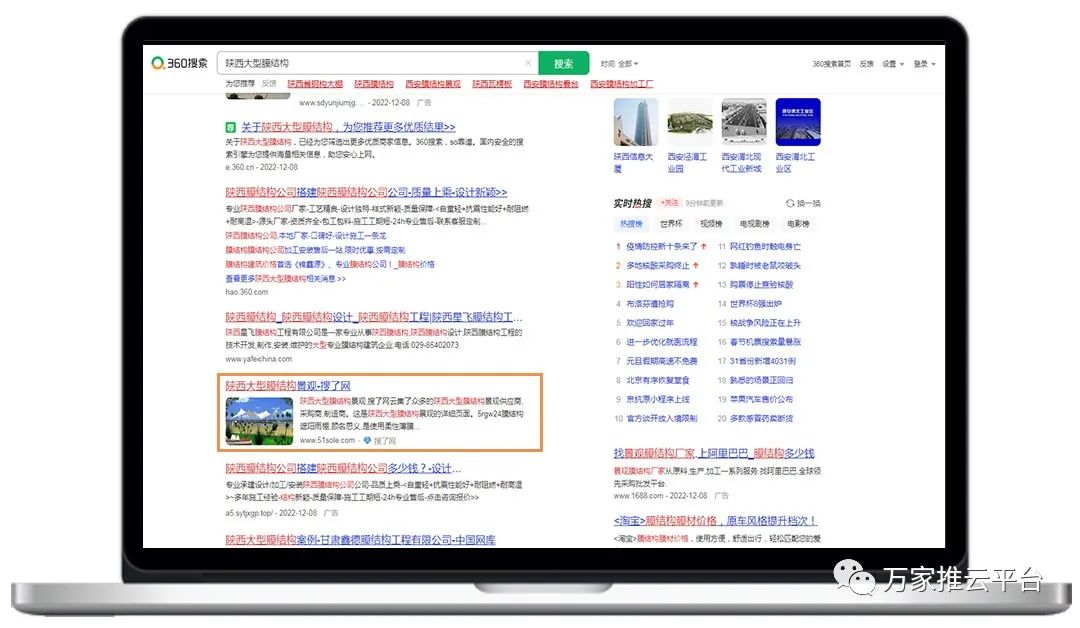Click the green 荐 badge icon
Viewport: 1080px width, 628px height.
click(x=231, y=128)
